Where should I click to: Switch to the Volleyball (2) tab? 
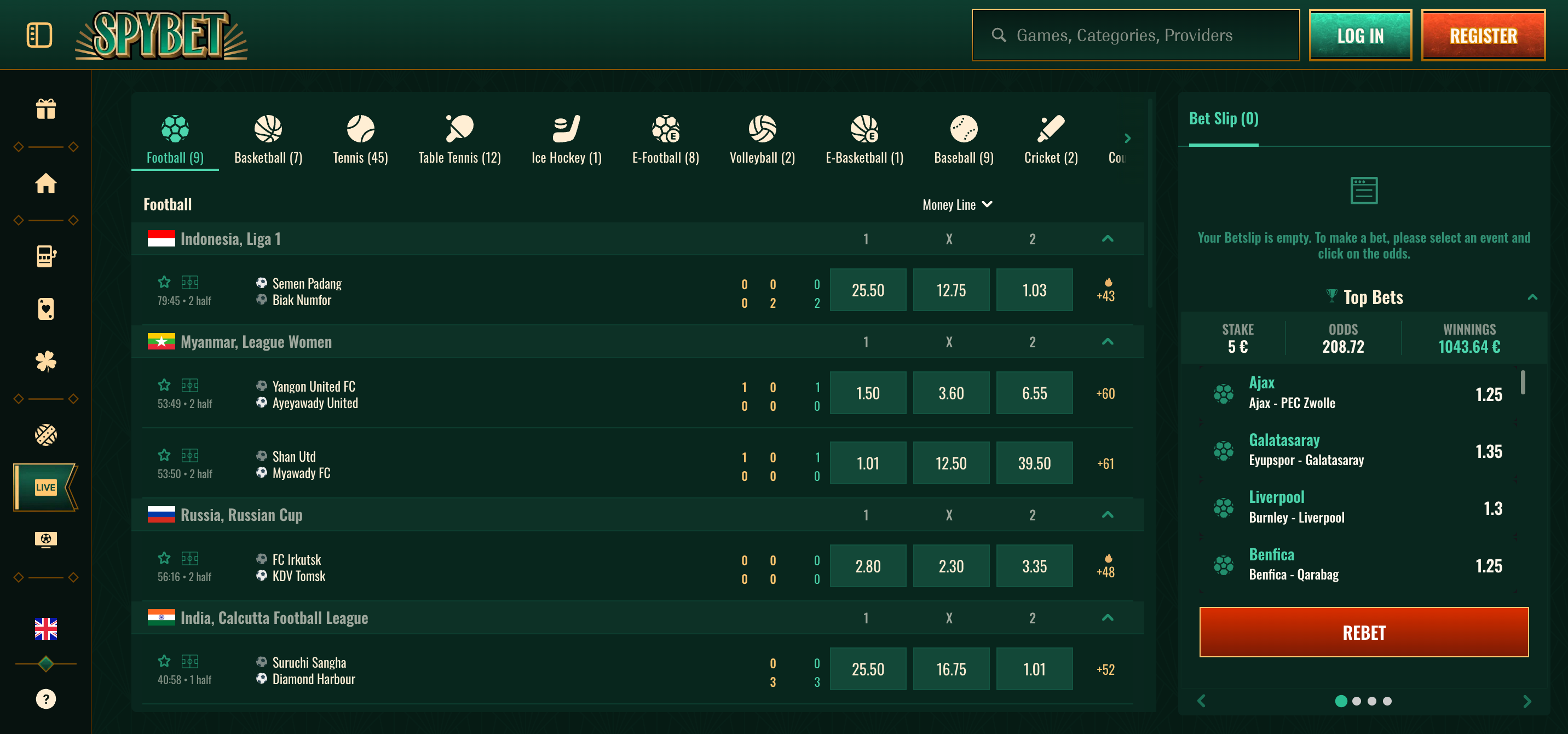tap(762, 140)
